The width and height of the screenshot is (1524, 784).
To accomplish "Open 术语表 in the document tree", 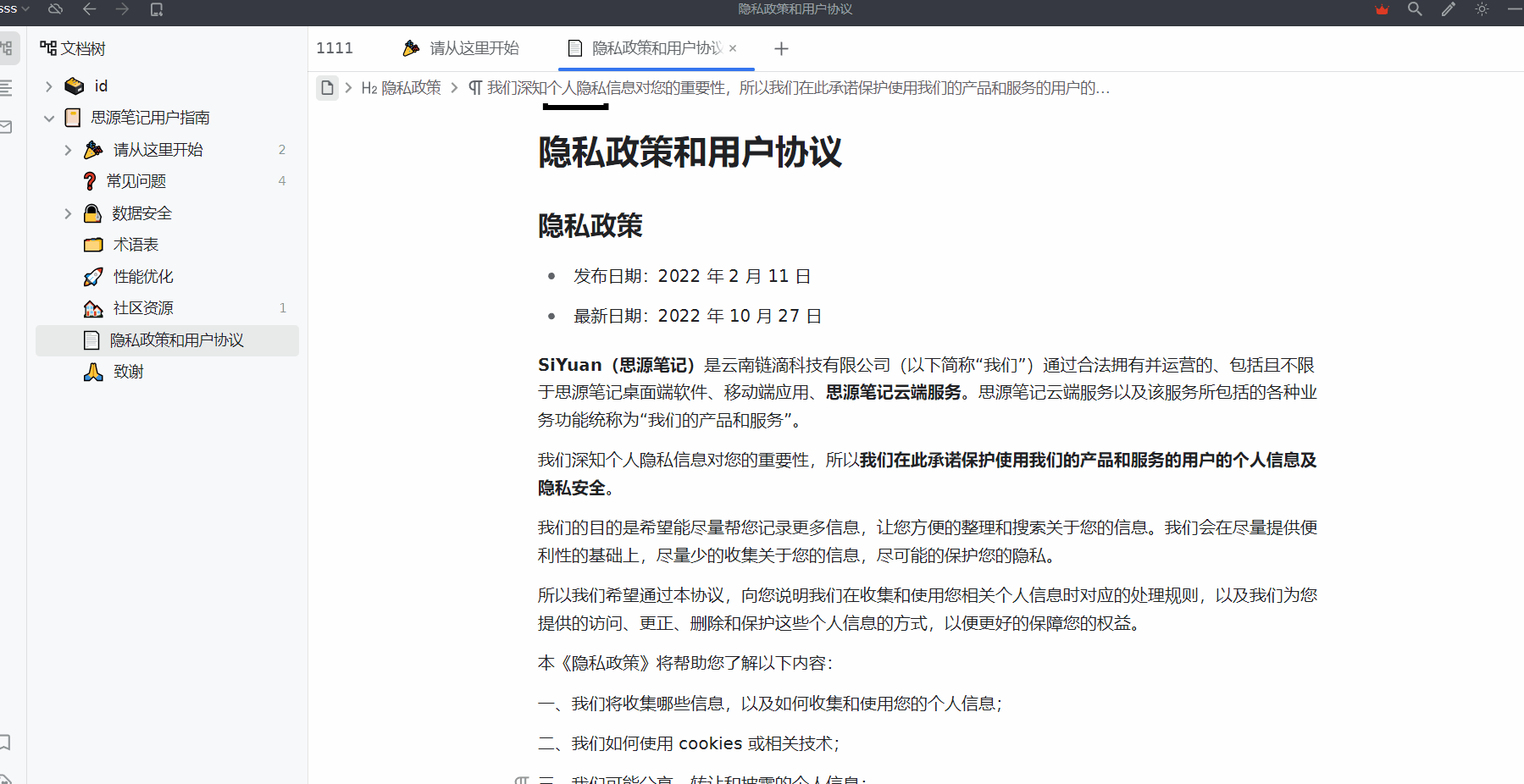I will coord(136,245).
